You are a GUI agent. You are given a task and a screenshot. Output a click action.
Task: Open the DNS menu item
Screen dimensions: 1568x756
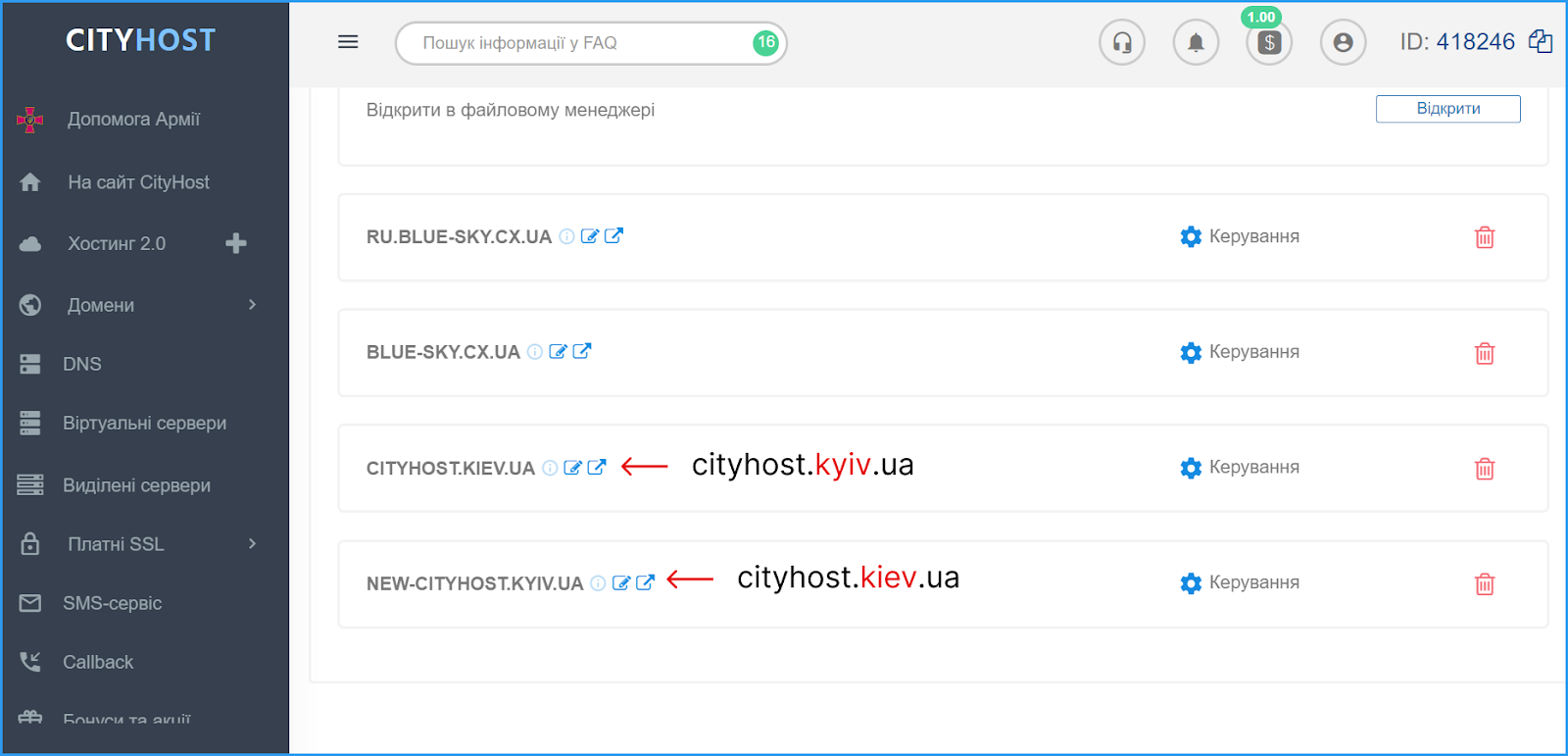click(x=82, y=364)
